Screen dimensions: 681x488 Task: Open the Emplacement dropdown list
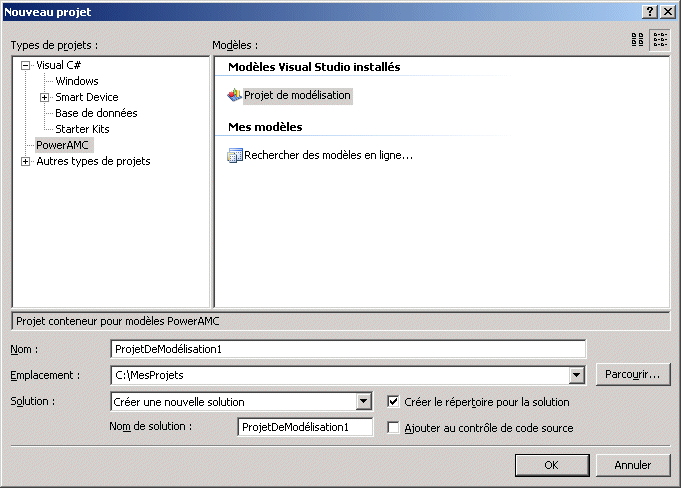(x=576, y=375)
